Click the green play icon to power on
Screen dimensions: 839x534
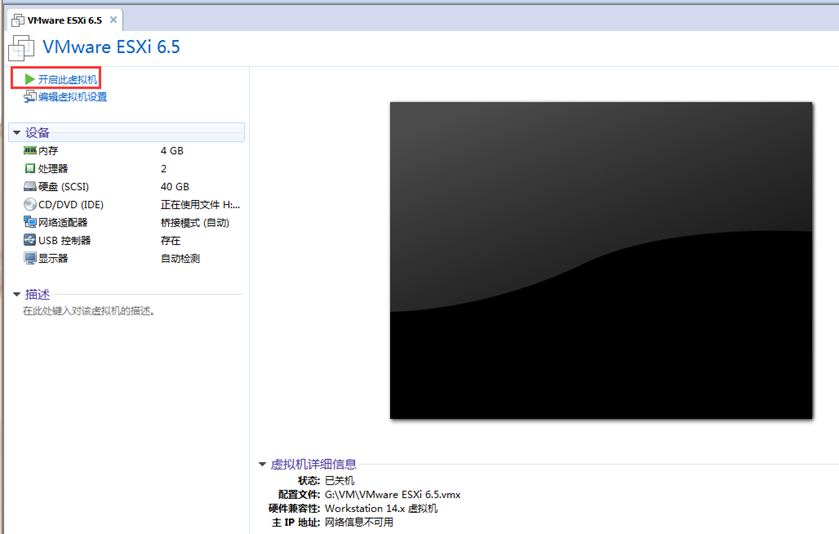(30, 80)
